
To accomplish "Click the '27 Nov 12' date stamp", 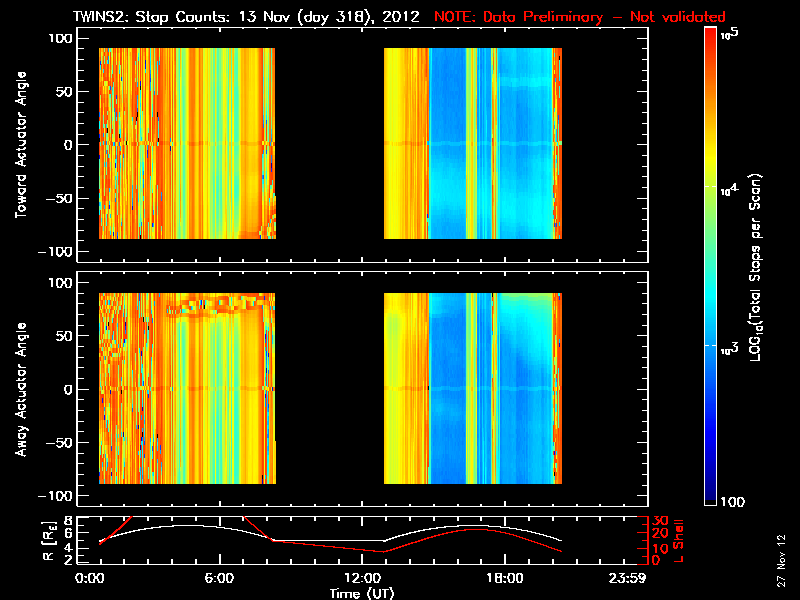I will point(782,561).
